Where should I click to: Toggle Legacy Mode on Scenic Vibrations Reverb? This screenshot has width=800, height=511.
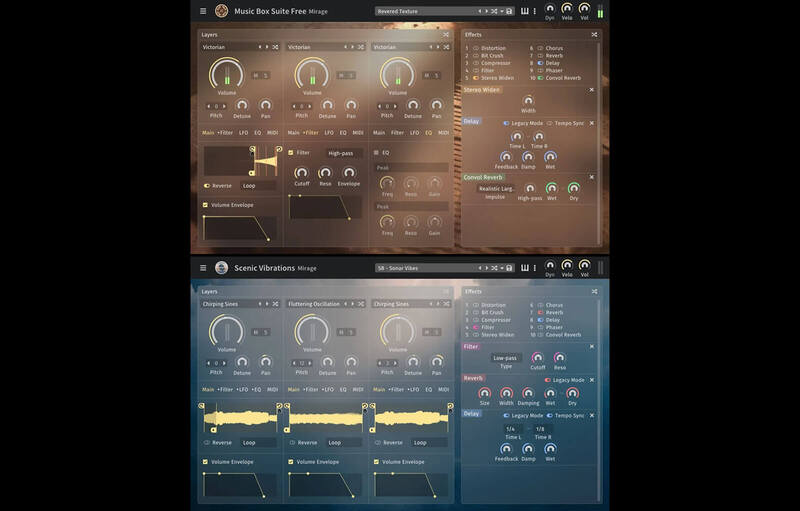547,380
